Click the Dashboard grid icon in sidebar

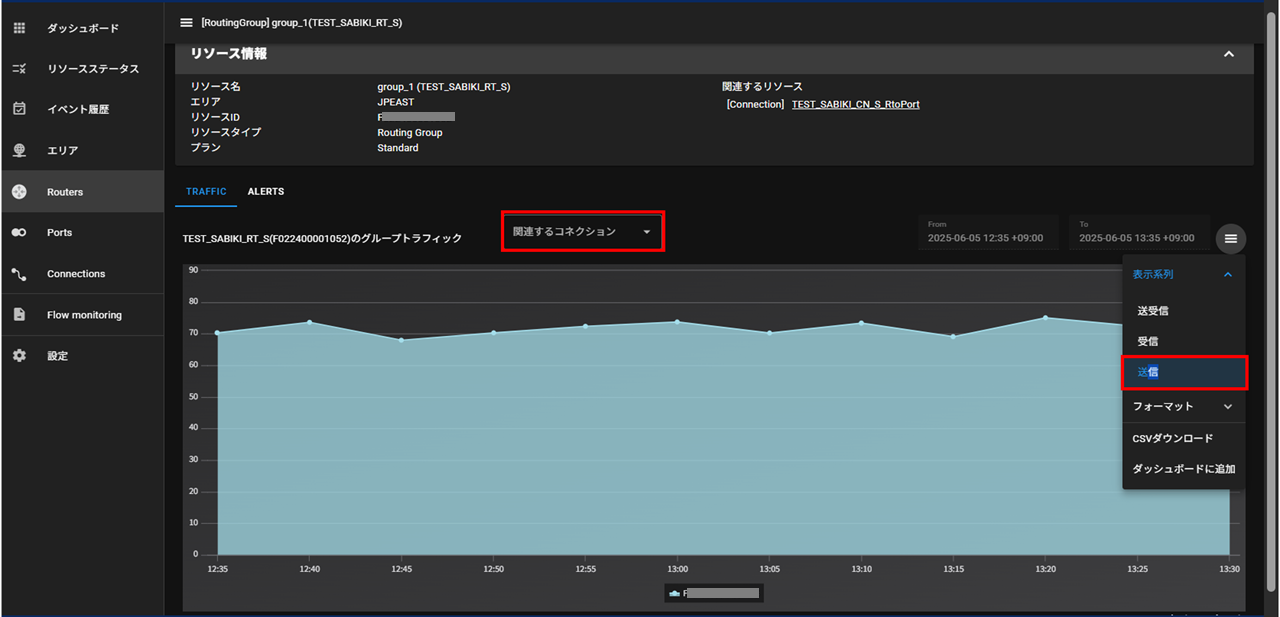[x=19, y=28]
